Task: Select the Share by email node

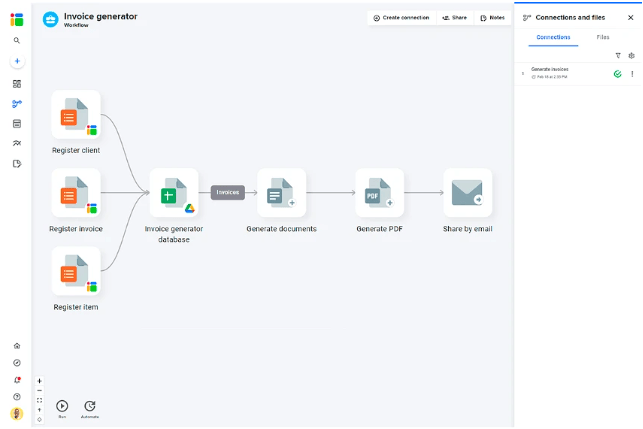Action: coord(467,193)
